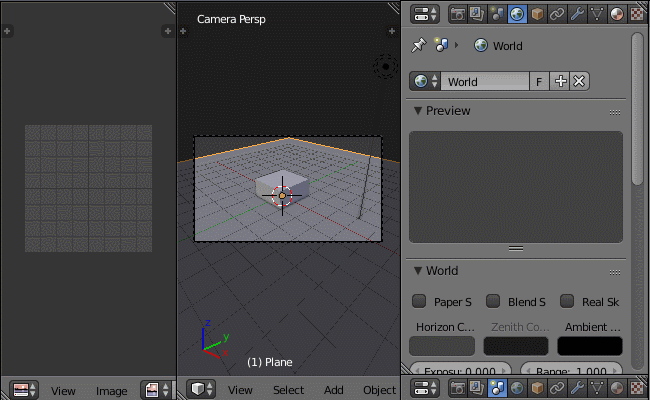Pick the Zenith Color swatch
Viewport: 650px width, 400px height.
[x=516, y=346]
